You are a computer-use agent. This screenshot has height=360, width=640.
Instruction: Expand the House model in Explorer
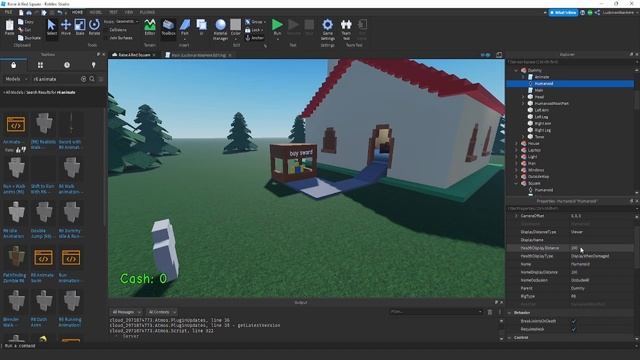pos(516,144)
